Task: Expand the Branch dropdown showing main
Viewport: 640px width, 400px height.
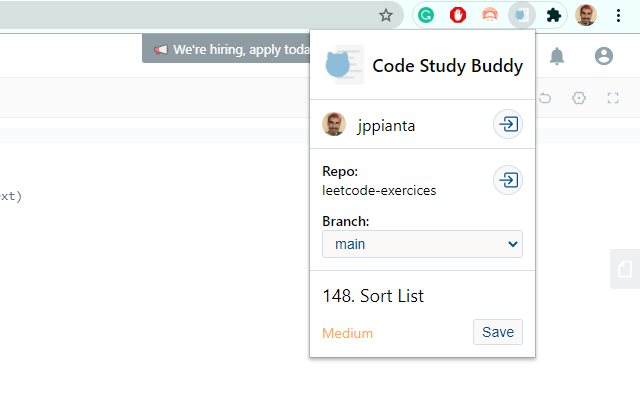Action: (x=422, y=244)
